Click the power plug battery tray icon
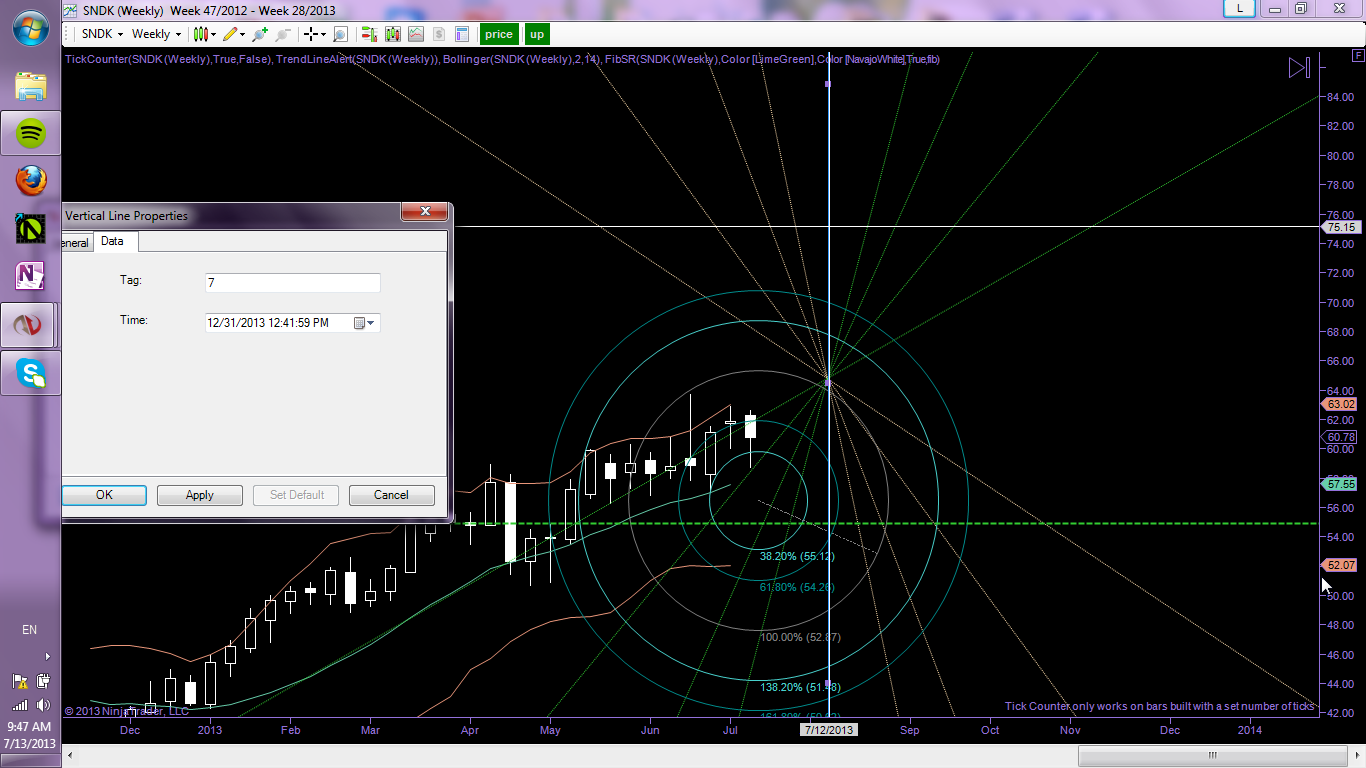Image resolution: width=1366 pixels, height=768 pixels. pyautogui.click(x=43, y=682)
